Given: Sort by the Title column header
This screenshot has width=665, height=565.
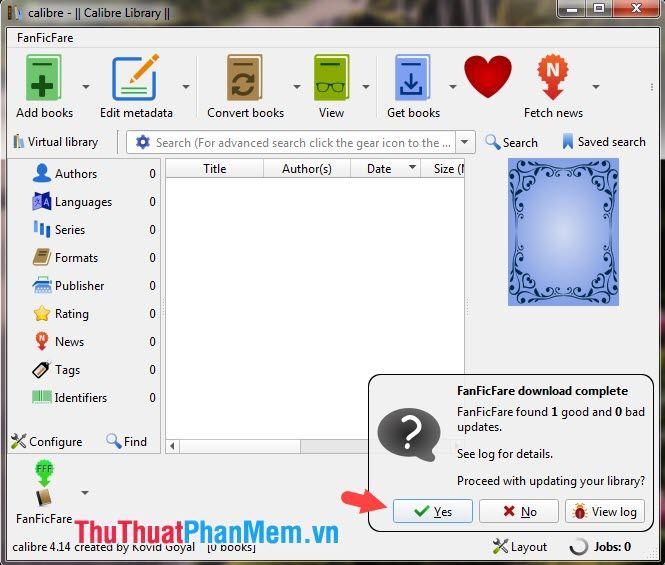Looking at the screenshot, I should pyautogui.click(x=215, y=169).
